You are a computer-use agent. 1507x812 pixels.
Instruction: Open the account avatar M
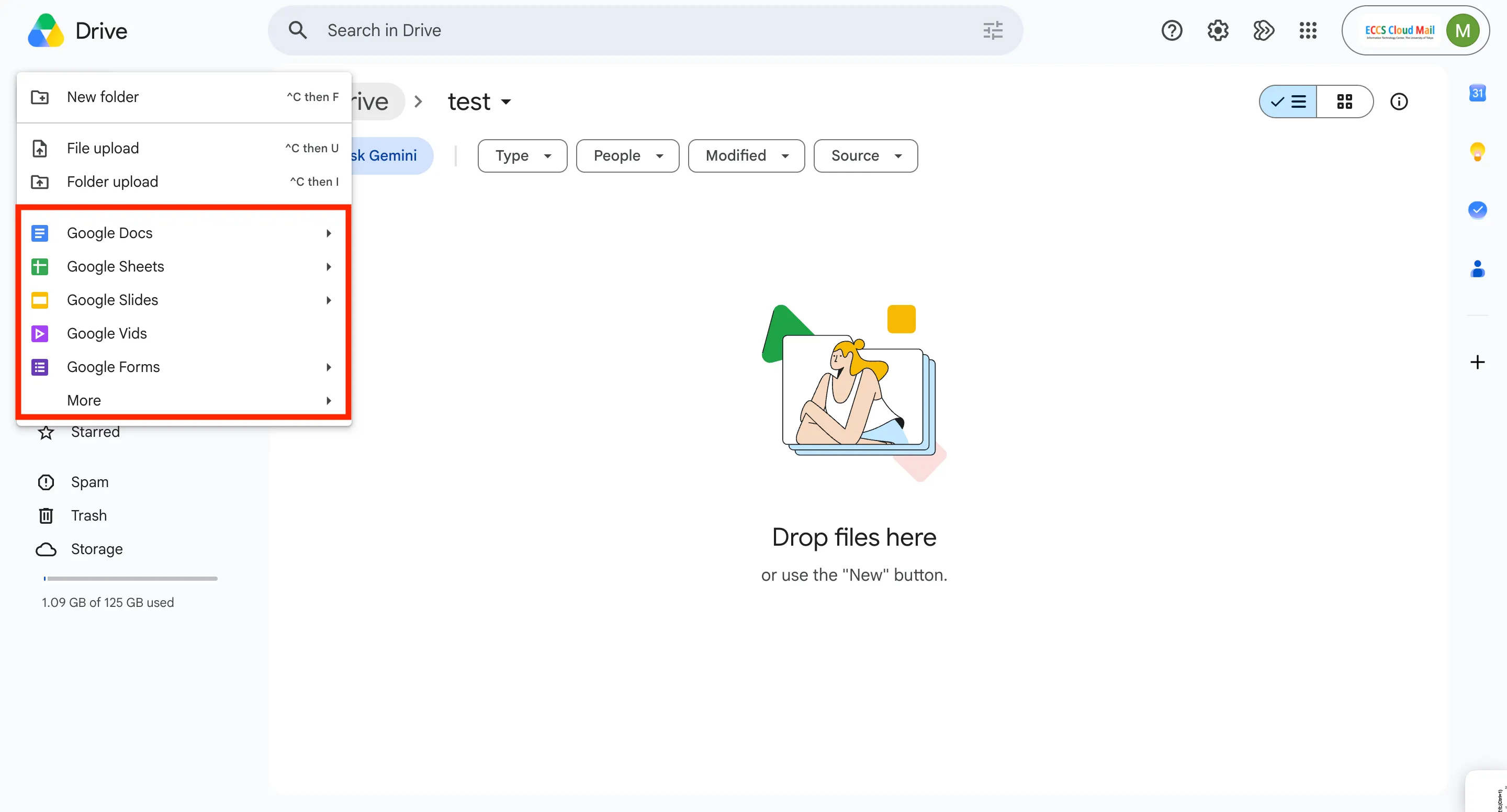coord(1463,30)
